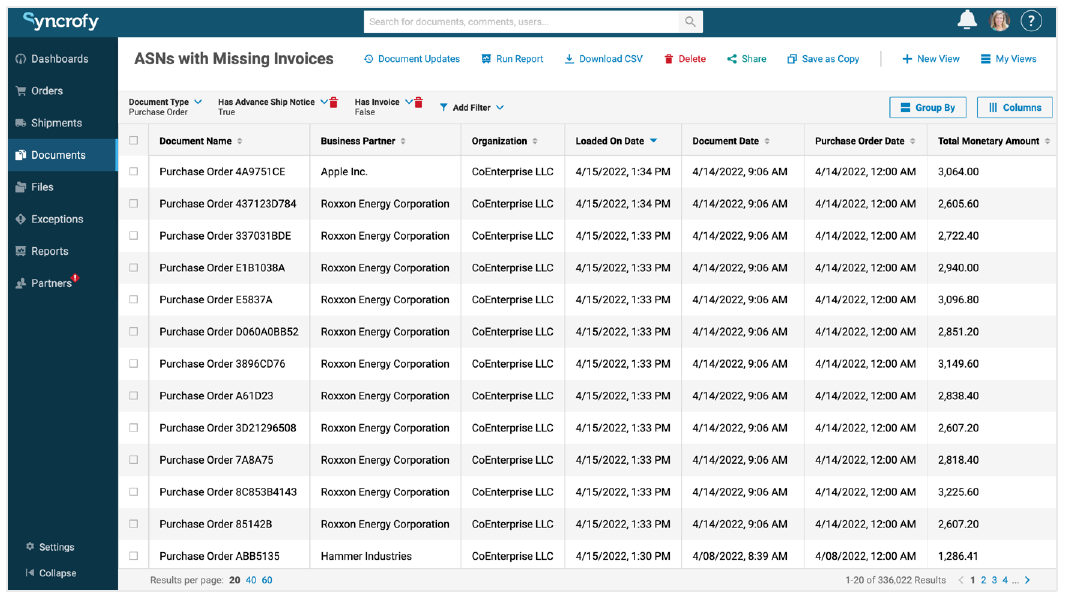The width and height of the screenshot is (1088, 599).
Task: Check the Purchase Order 3896CD76 row
Action: click(134, 363)
